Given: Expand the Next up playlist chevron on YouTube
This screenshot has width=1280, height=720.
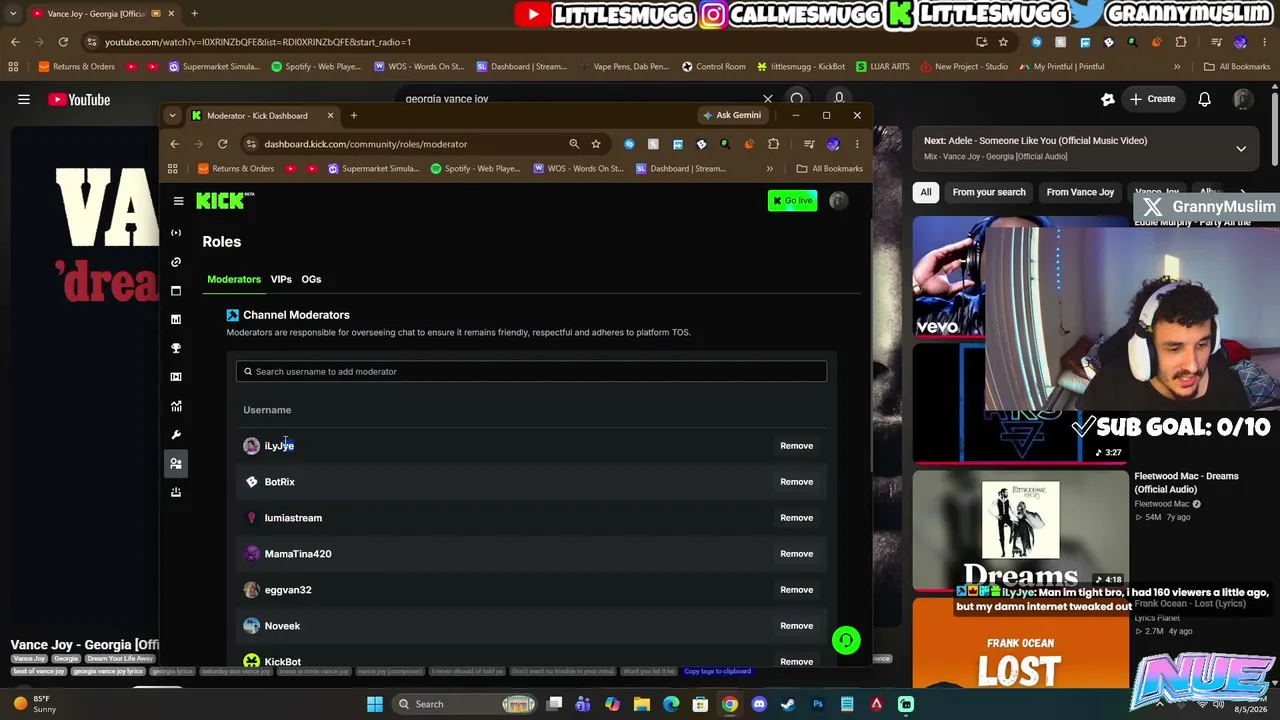Looking at the screenshot, I should click(x=1241, y=149).
